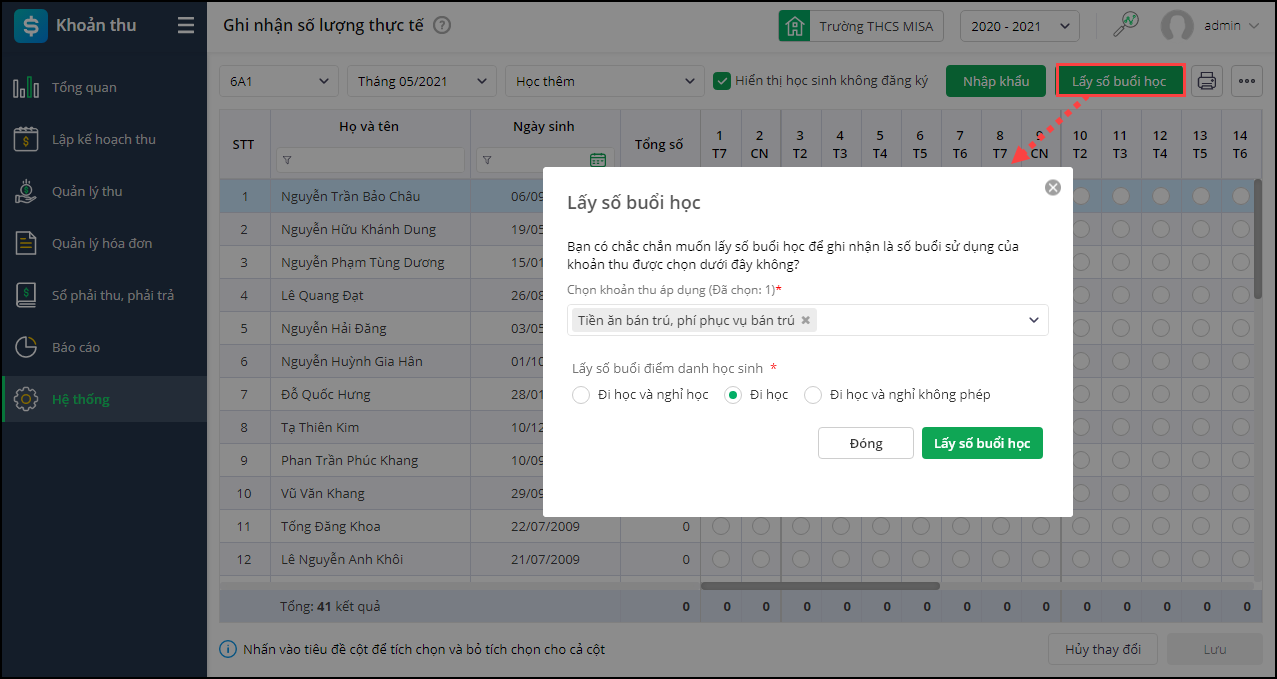Image resolution: width=1277 pixels, height=679 pixels.
Task: Click the hamburger menu icon in sidebar header
Action: (186, 26)
